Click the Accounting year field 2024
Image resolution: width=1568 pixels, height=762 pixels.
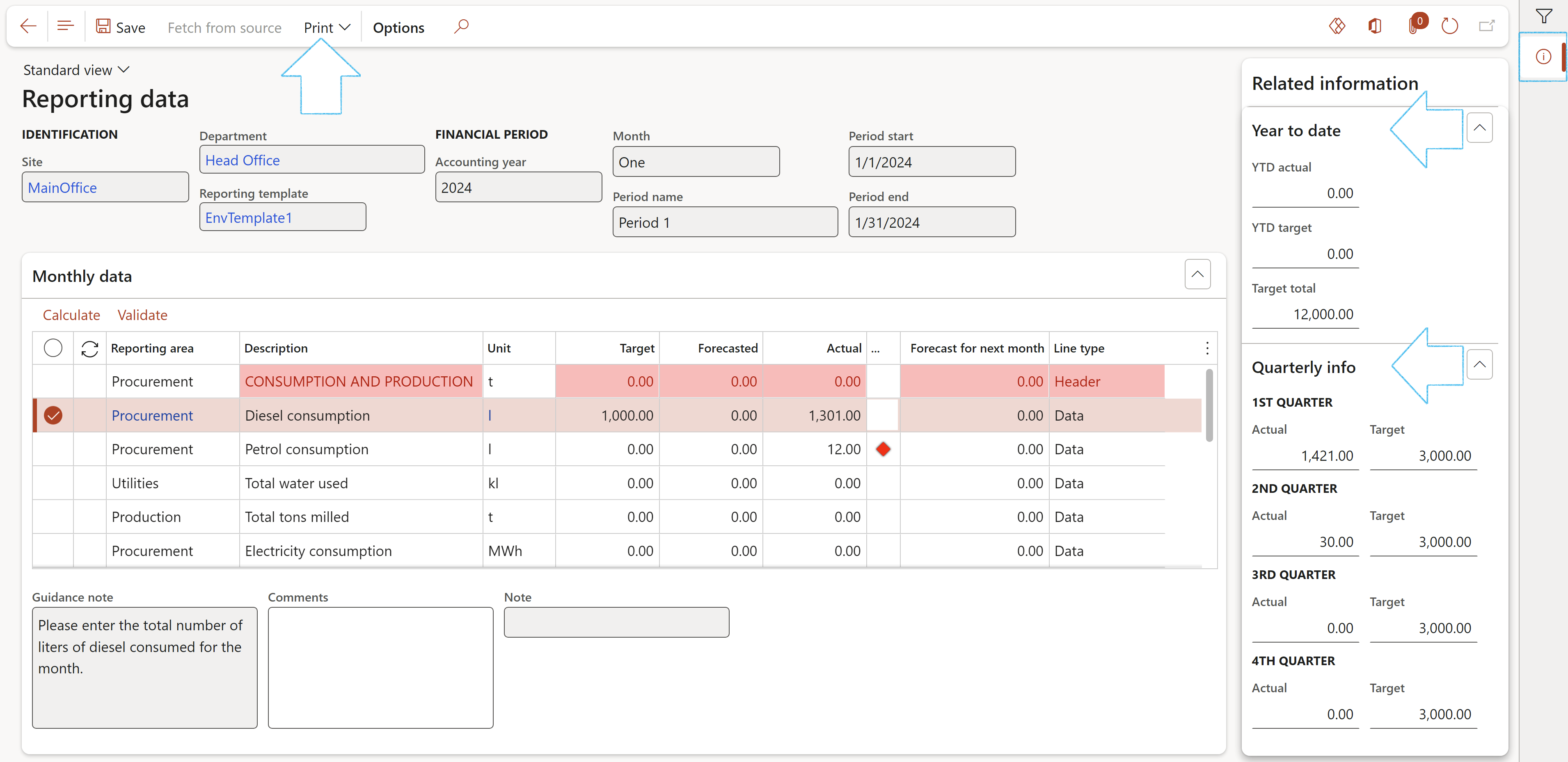coord(518,188)
